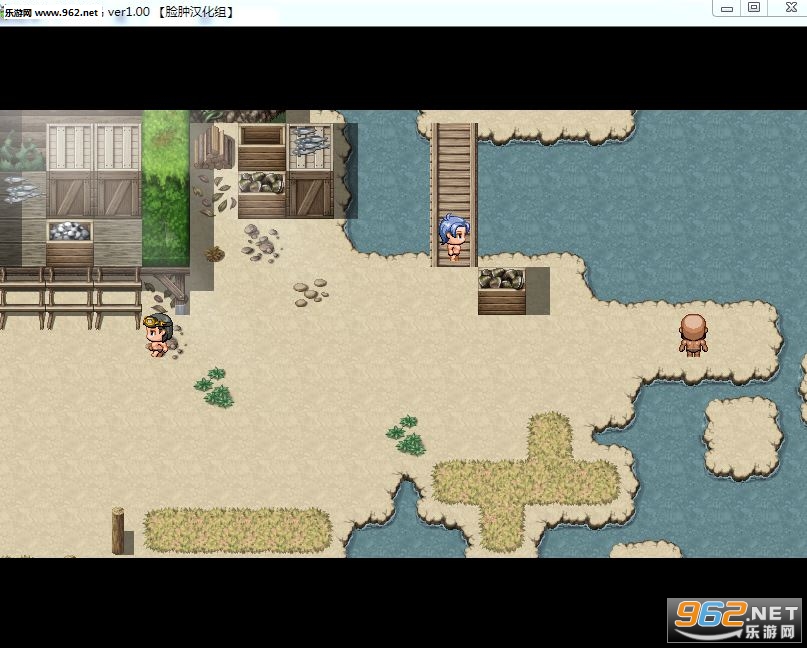Close the game window
The height and width of the screenshot is (648, 807).
pyautogui.click(x=790, y=8)
